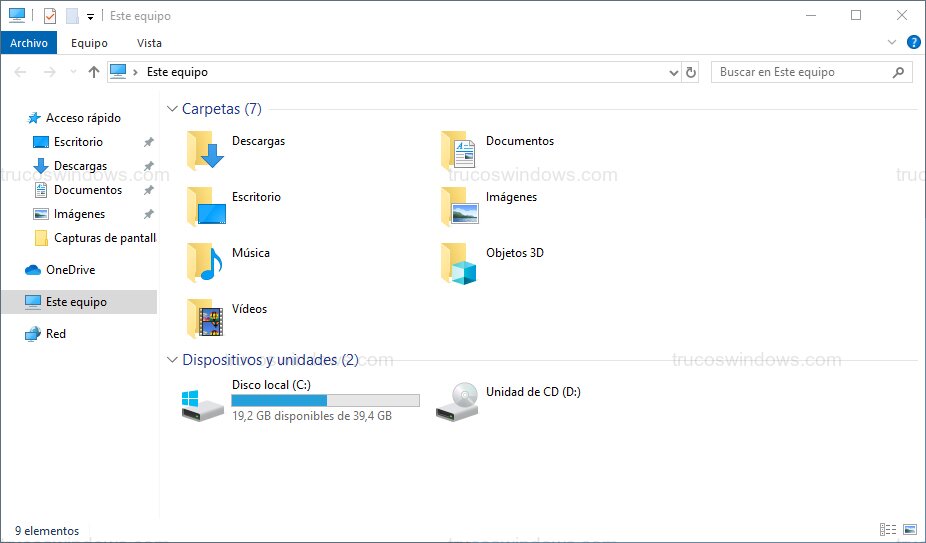The height and width of the screenshot is (543, 926).
Task: Switch to large icons view in status bar
Action: 909,530
